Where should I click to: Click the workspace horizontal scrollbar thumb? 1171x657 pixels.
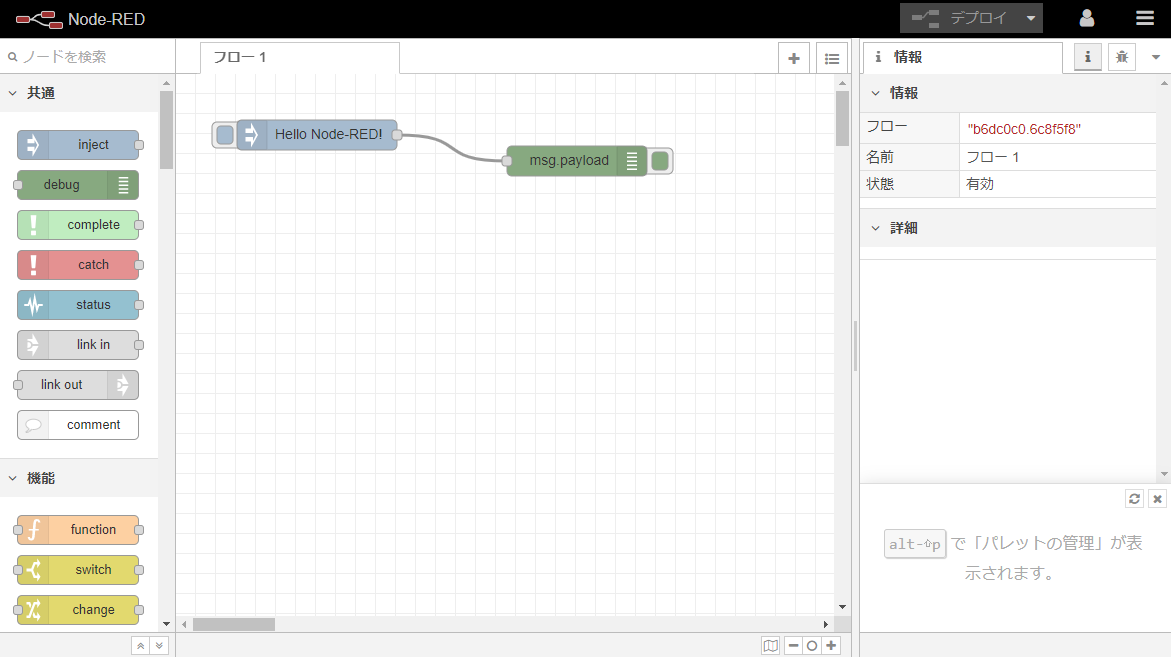point(234,624)
